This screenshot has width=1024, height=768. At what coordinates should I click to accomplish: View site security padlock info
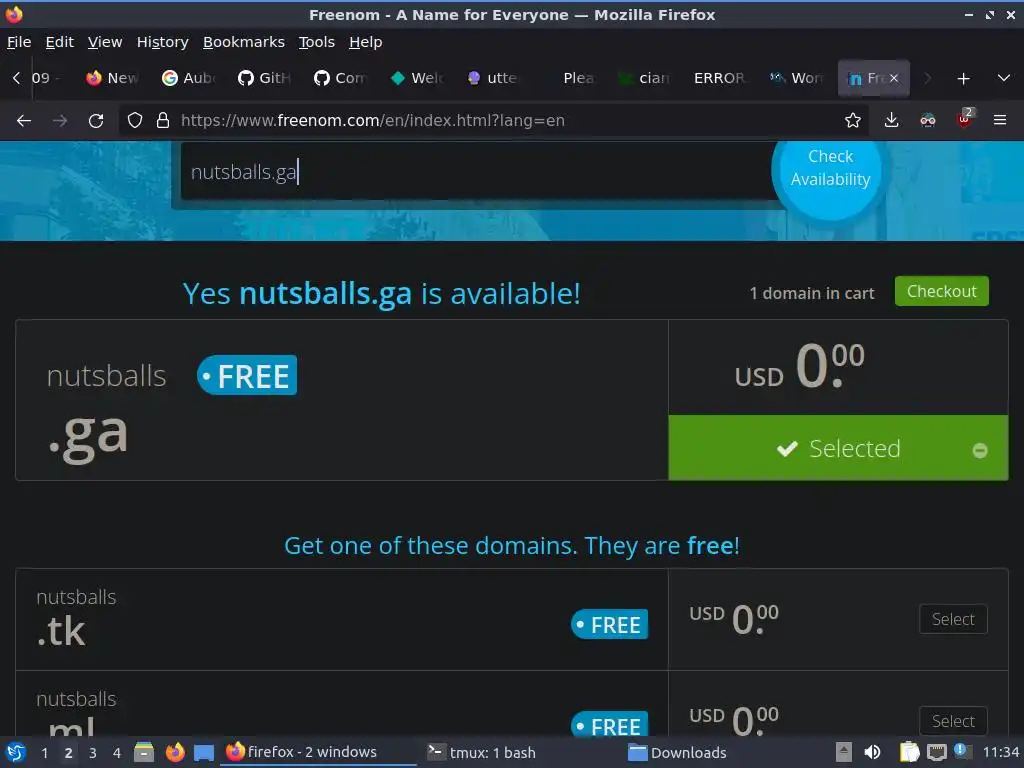click(x=163, y=120)
